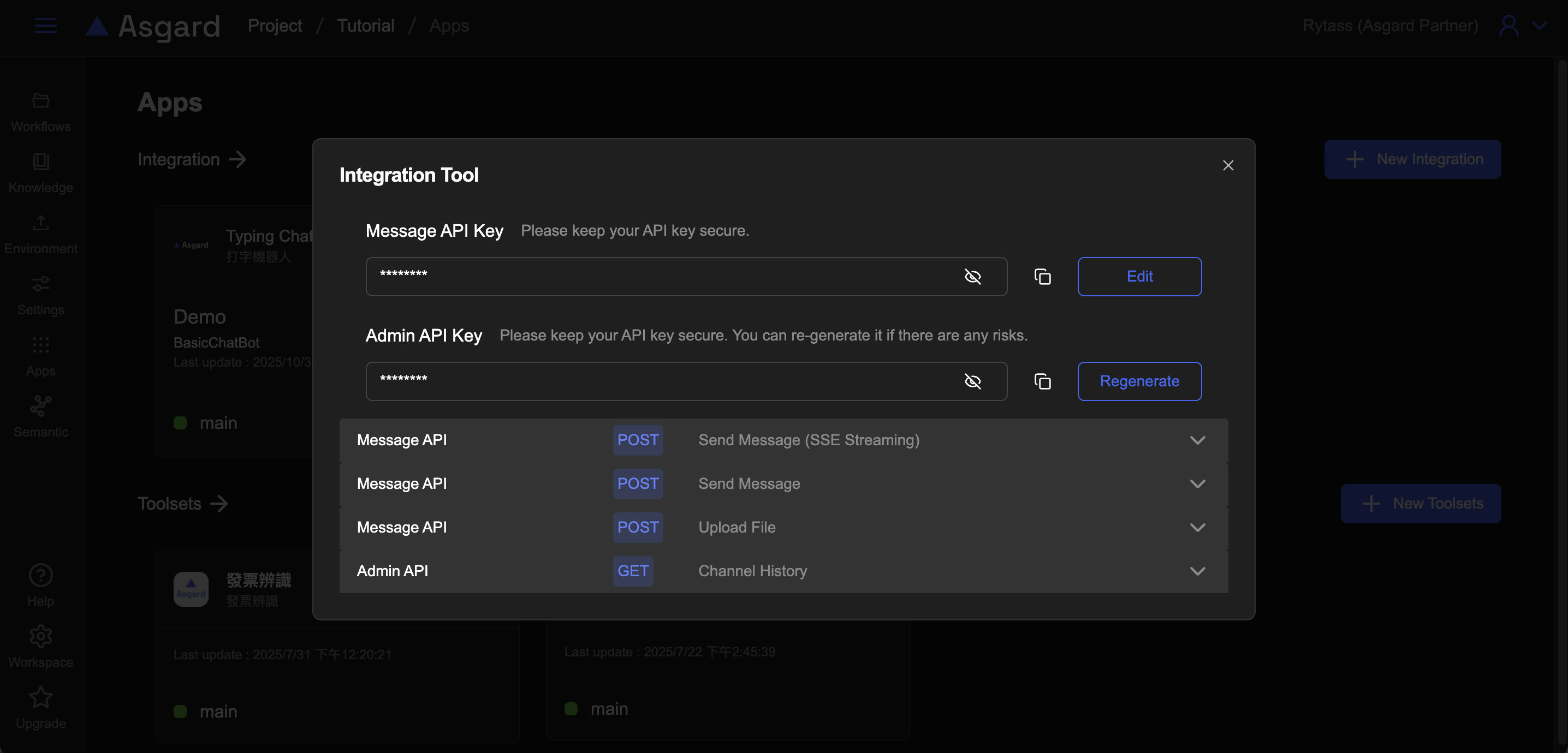Open the hamburger menu icon
1568x753 pixels.
coord(46,26)
